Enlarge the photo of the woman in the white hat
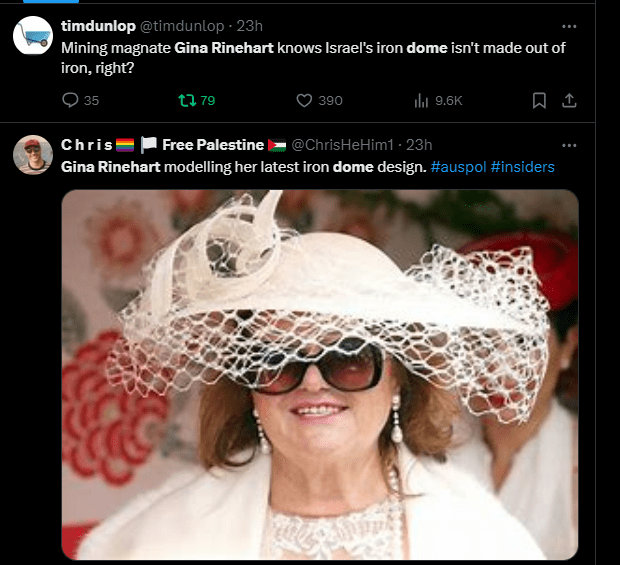Image resolution: width=620 pixels, height=565 pixels. coord(320,375)
